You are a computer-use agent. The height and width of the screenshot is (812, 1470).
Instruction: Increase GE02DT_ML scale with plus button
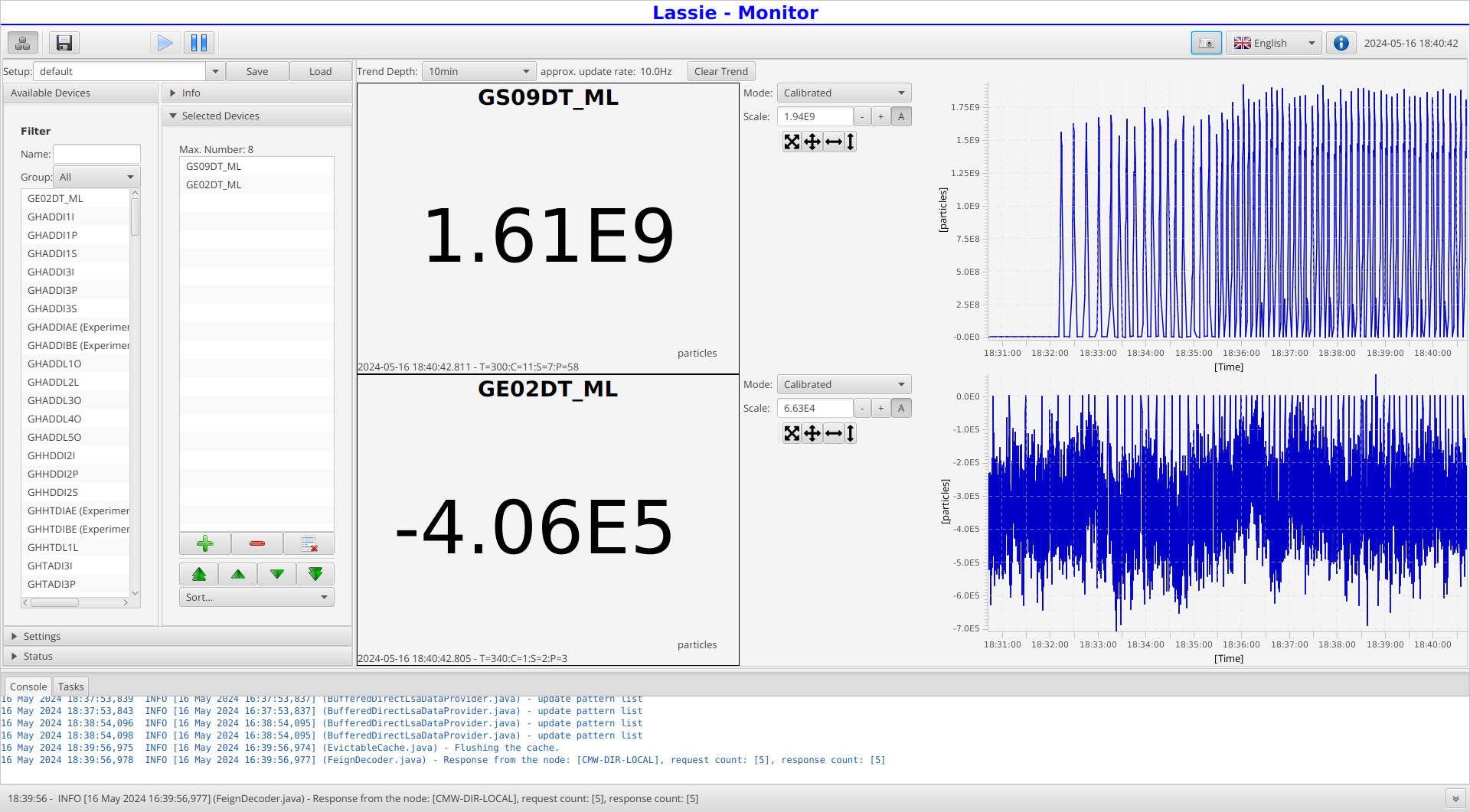point(881,408)
